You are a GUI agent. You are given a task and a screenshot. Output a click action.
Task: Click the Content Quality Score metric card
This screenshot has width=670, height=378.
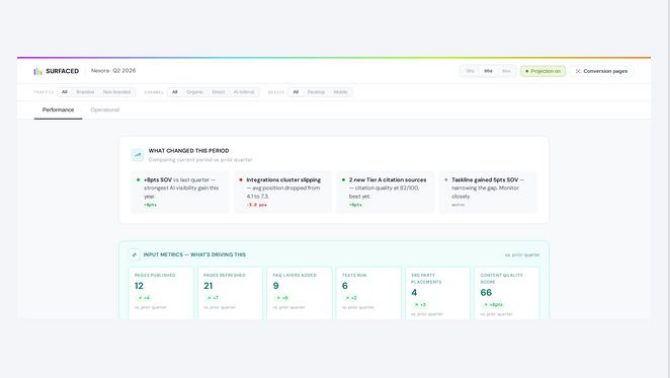point(507,293)
